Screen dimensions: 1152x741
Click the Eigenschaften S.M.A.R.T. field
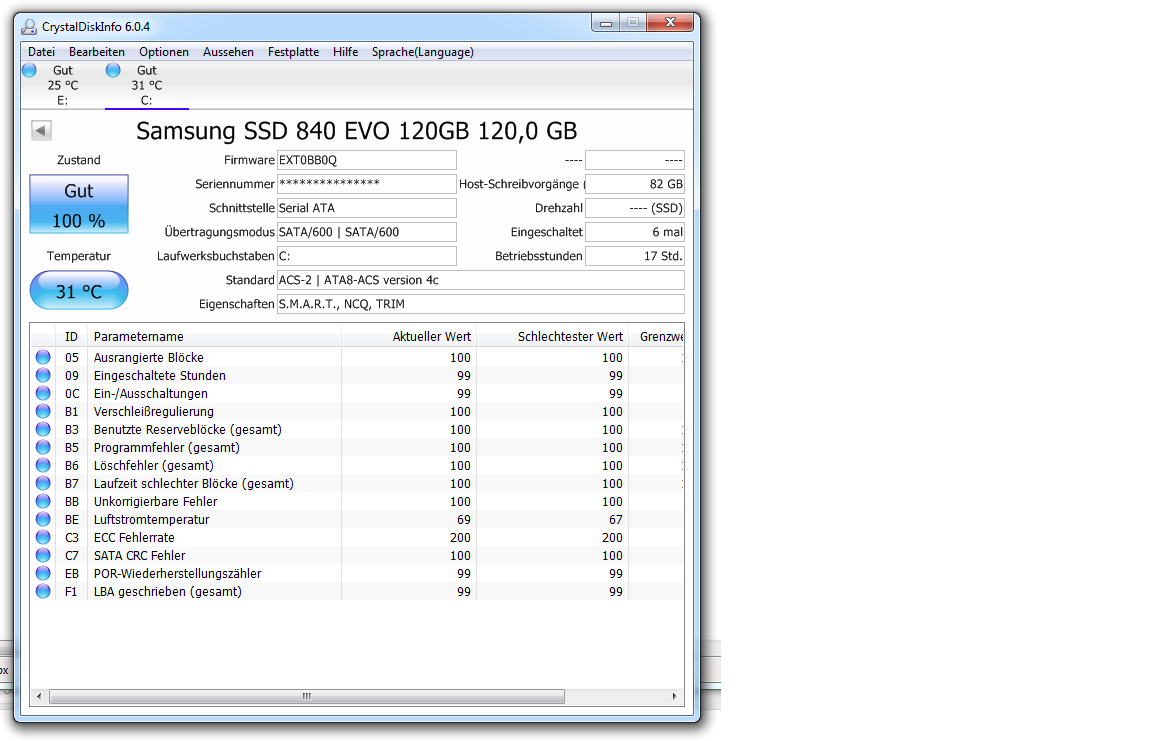click(x=480, y=304)
